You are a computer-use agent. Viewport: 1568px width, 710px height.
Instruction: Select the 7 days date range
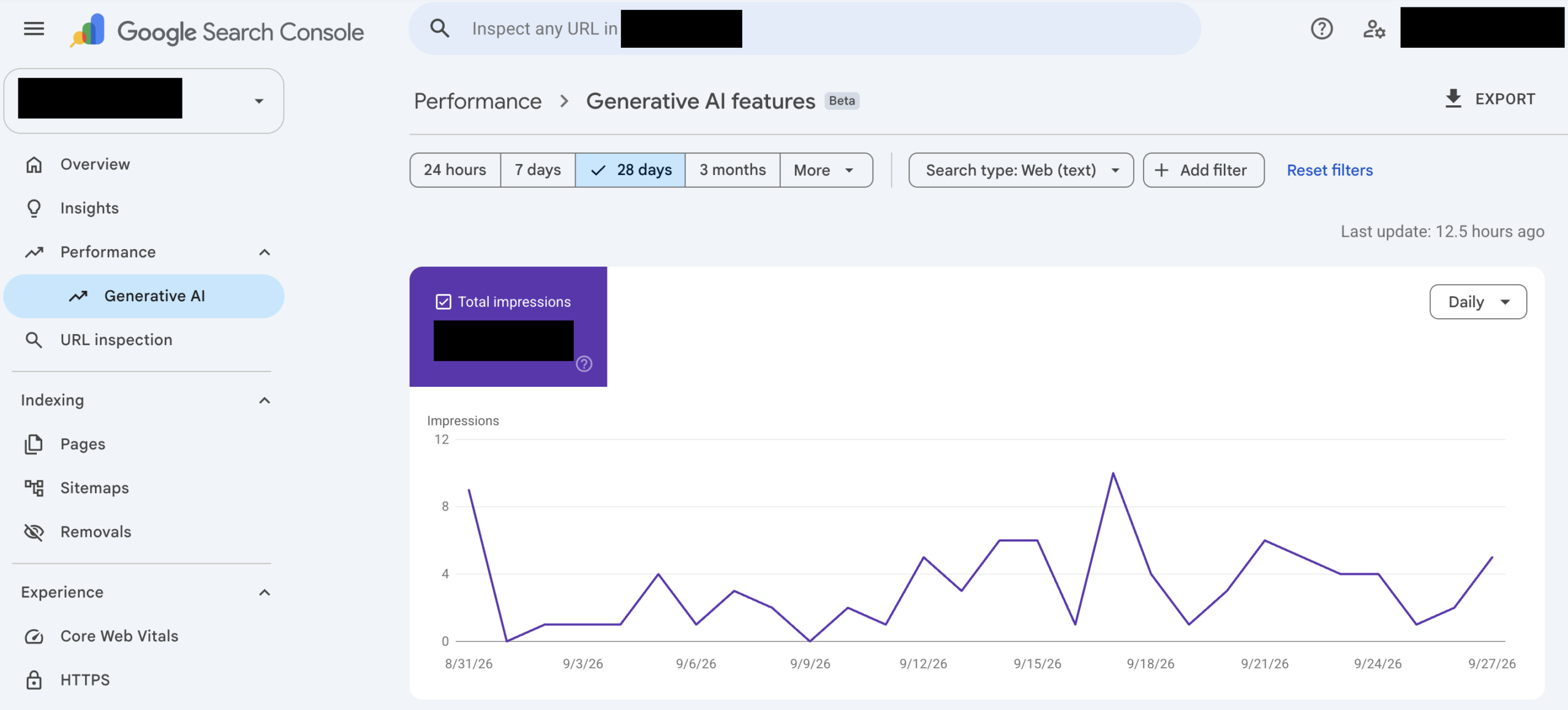[538, 170]
